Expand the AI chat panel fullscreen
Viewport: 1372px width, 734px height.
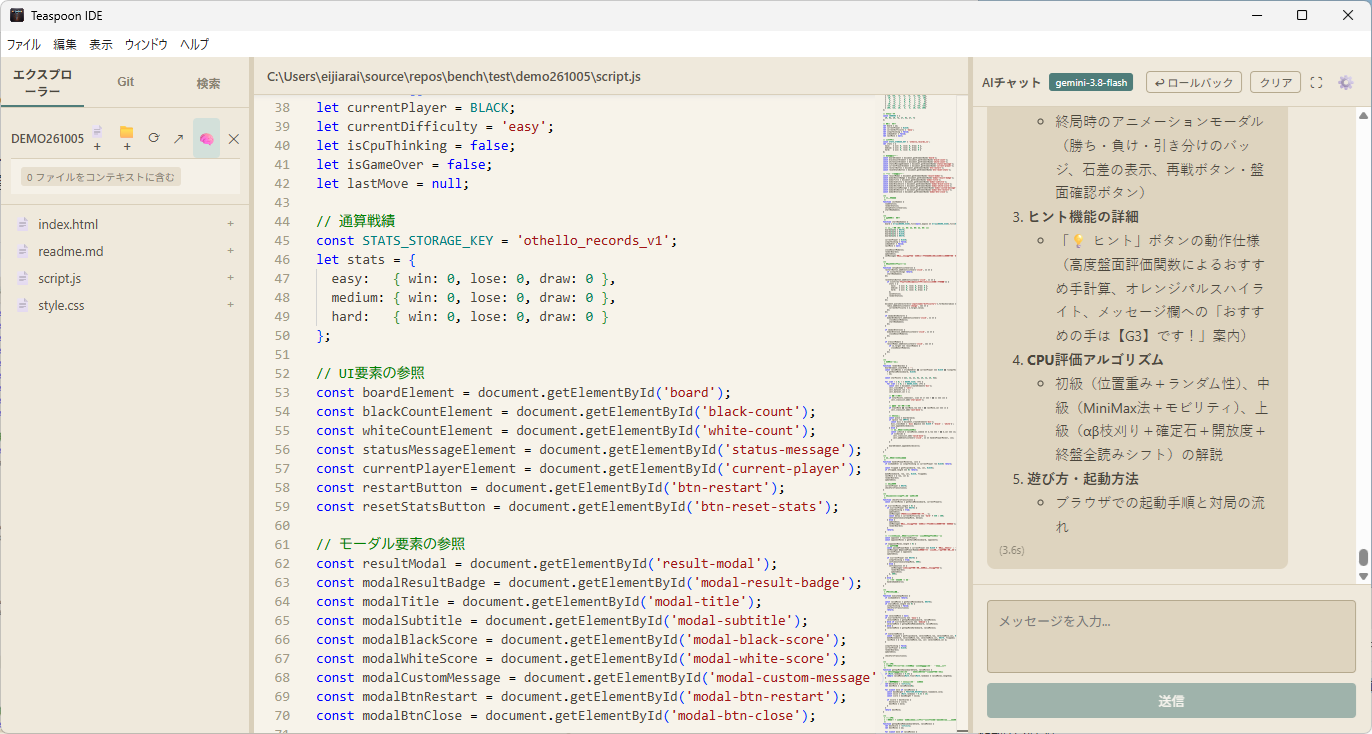point(1316,83)
